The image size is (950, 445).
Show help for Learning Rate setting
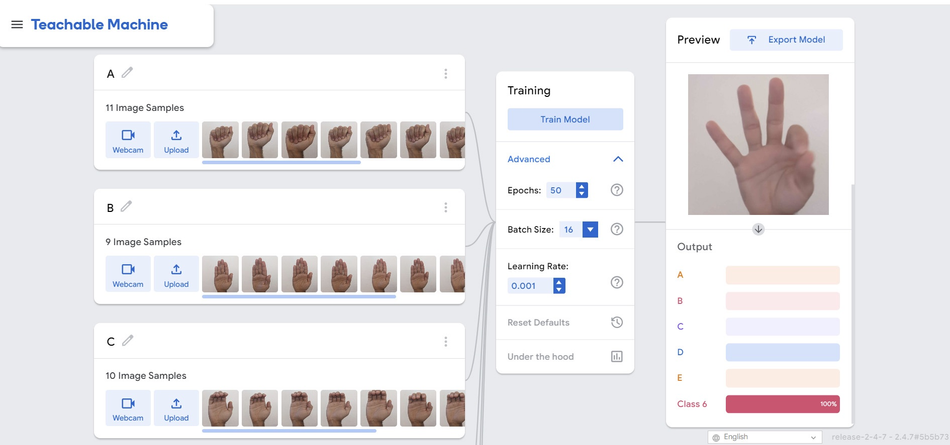click(x=617, y=282)
